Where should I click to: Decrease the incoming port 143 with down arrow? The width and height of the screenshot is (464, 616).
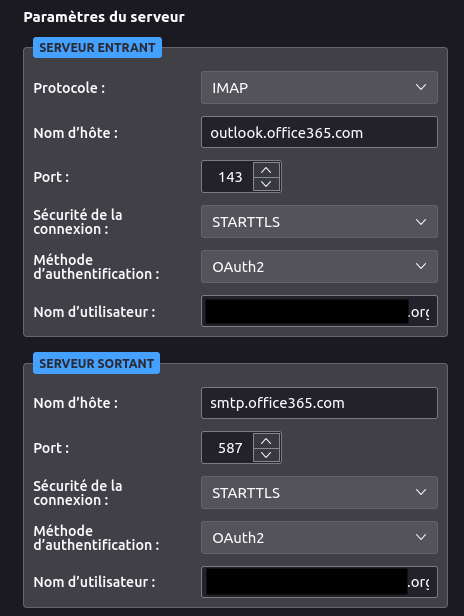click(266, 184)
